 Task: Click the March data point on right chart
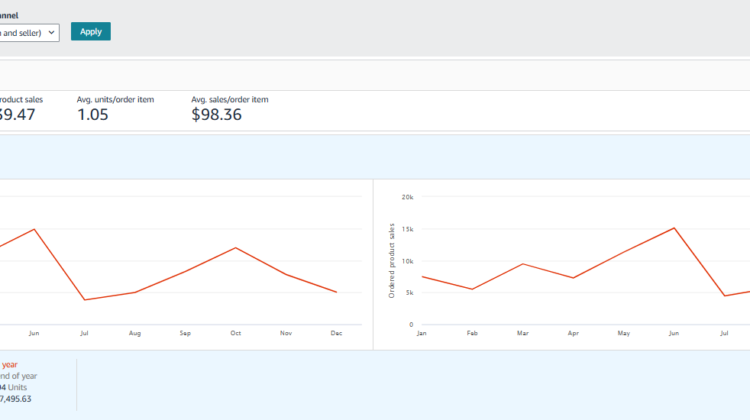point(523,264)
